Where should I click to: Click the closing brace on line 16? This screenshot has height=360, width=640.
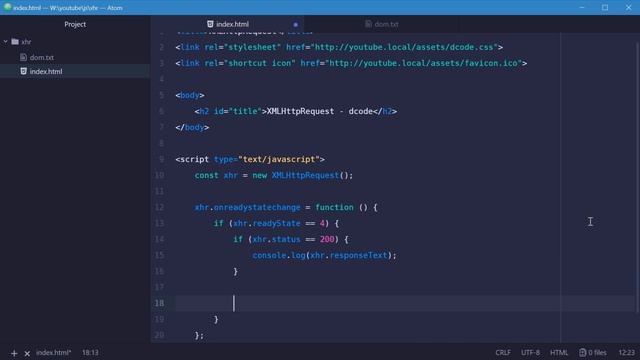point(236,271)
